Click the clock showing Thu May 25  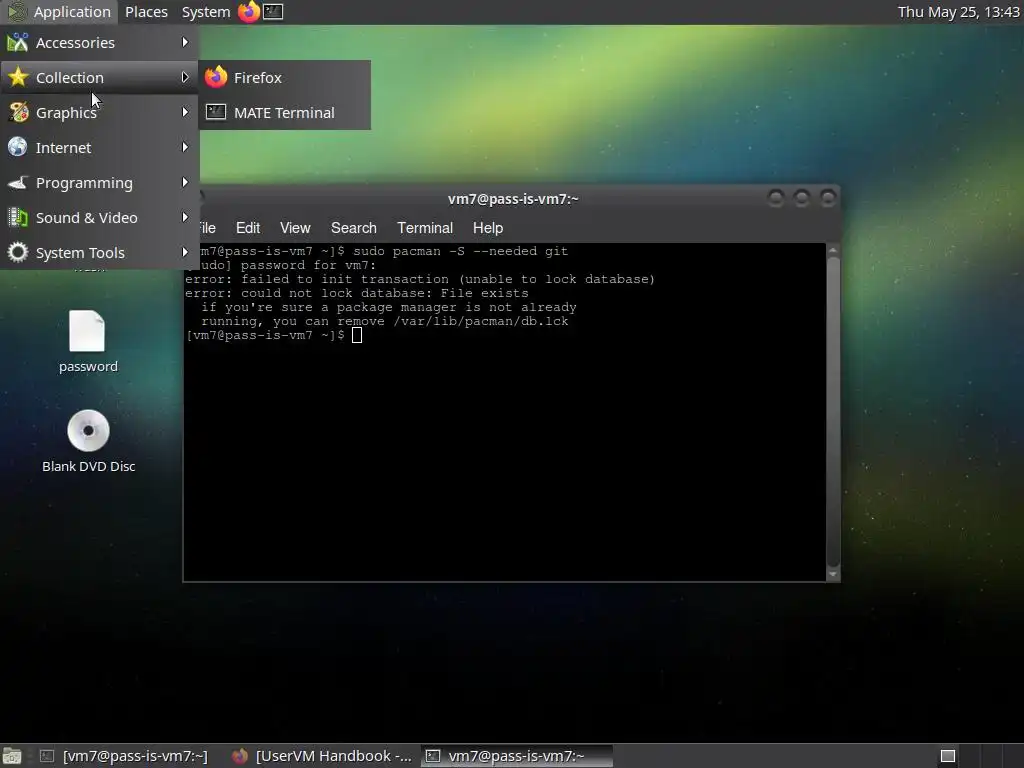click(959, 12)
